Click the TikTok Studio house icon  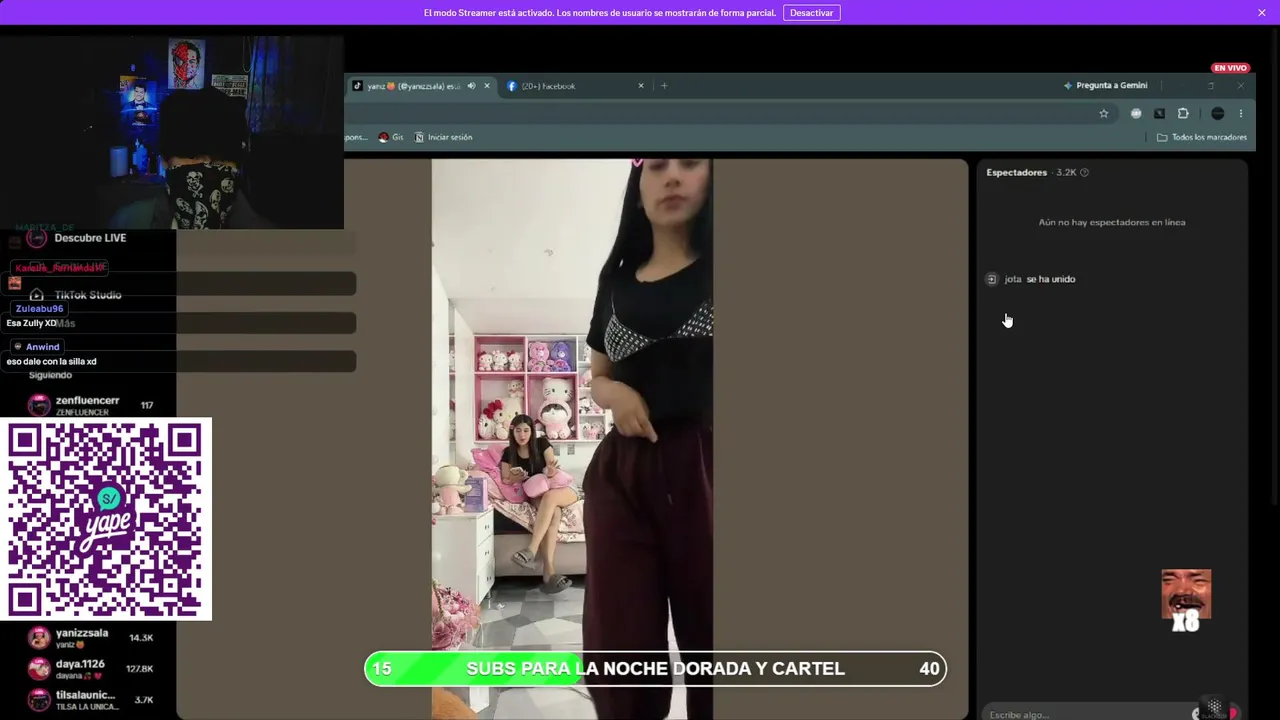click(37, 295)
